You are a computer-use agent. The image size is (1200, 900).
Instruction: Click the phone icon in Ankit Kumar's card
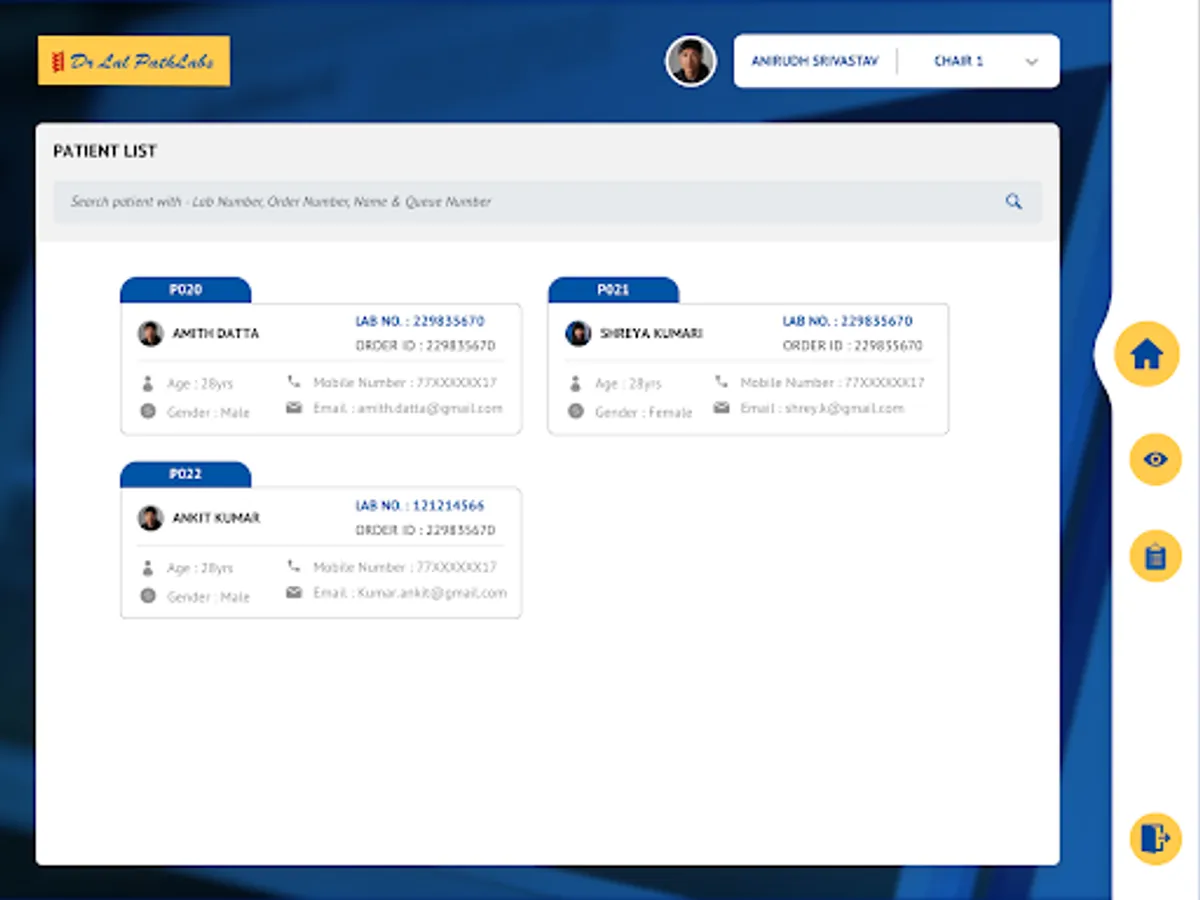pos(294,566)
